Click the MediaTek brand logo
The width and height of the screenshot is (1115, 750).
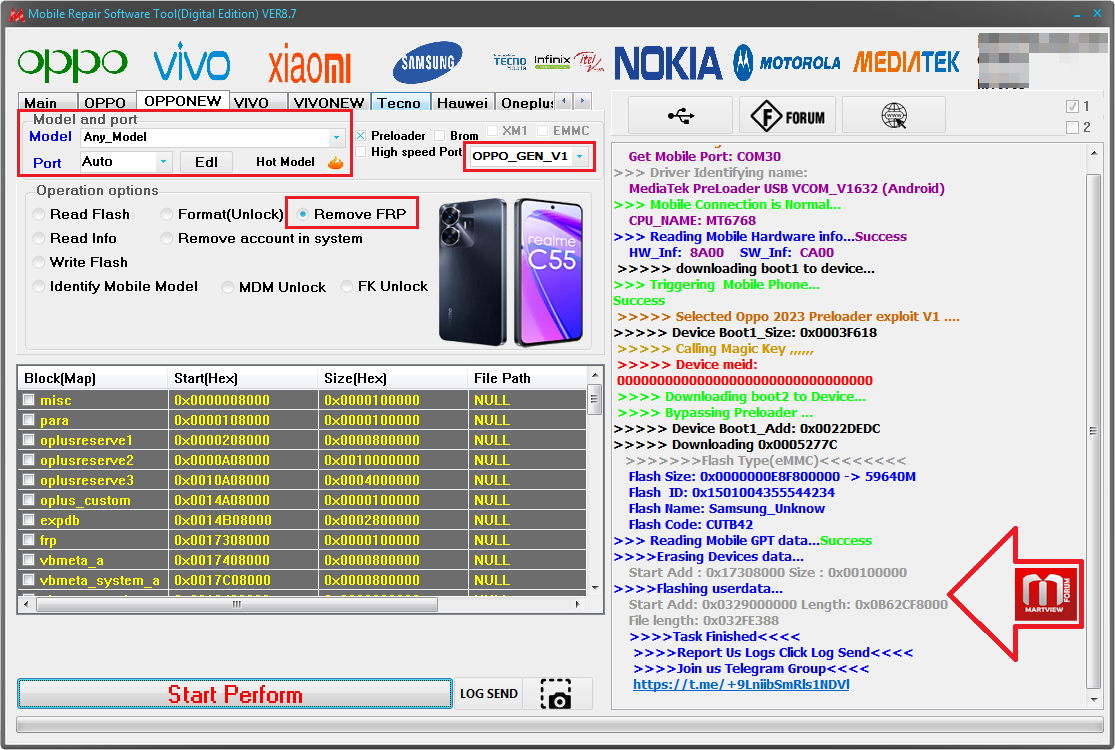click(x=906, y=63)
